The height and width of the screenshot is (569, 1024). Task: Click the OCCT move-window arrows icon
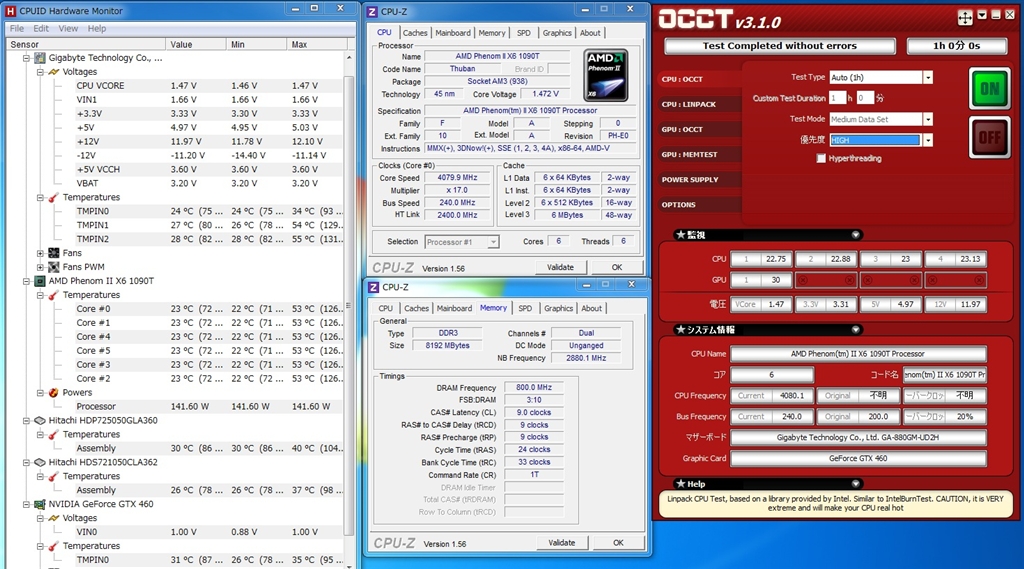click(965, 17)
